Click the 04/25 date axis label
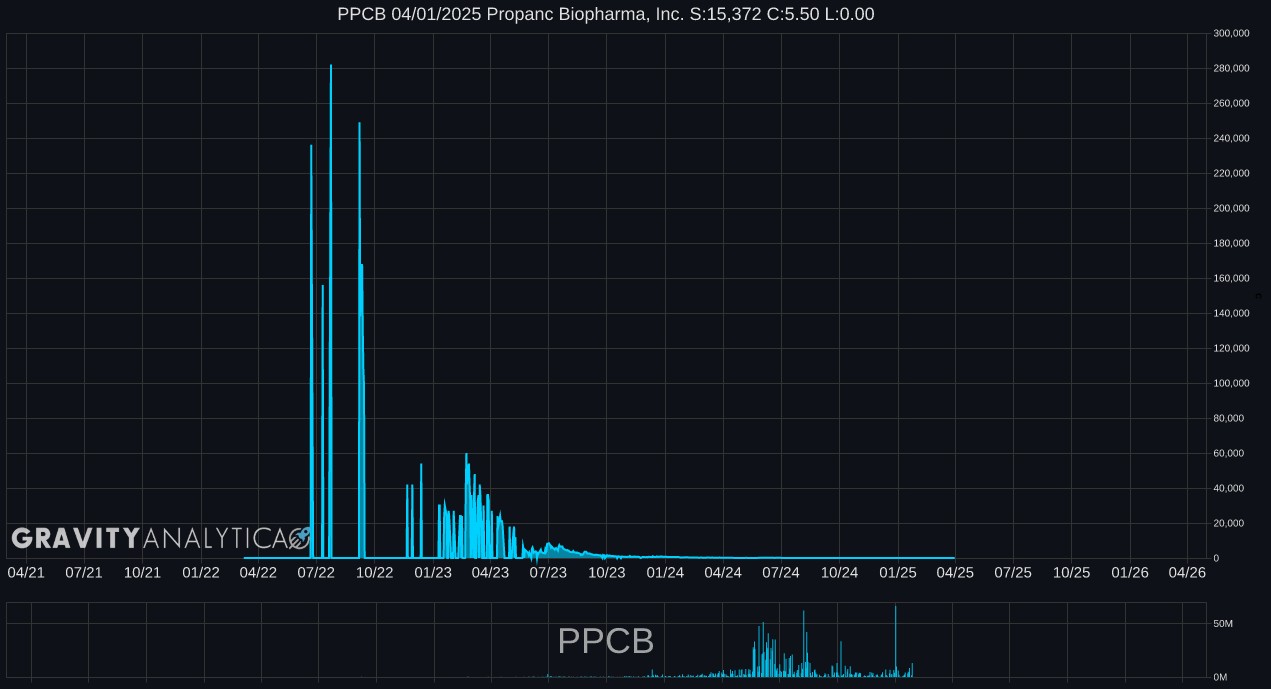The image size is (1271, 689). (x=955, y=572)
